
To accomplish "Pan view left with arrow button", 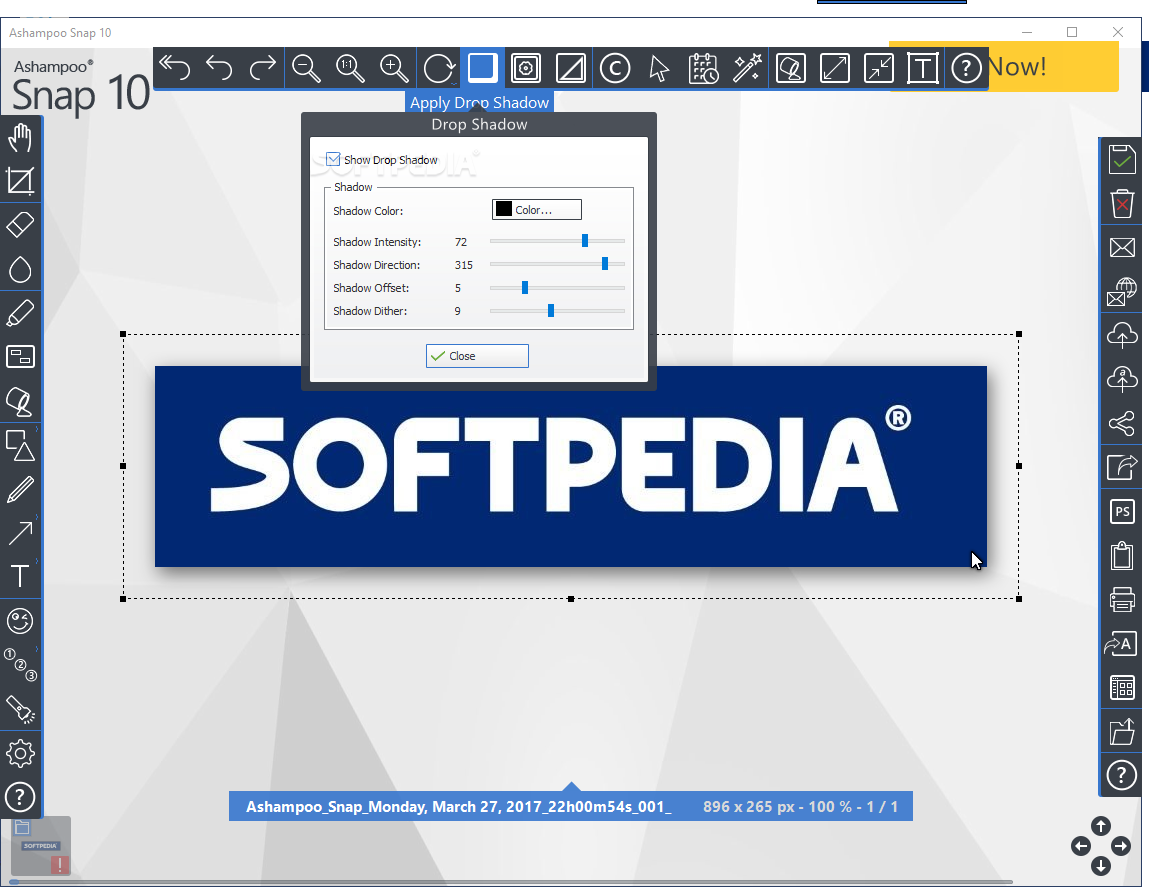I will pos(1081,847).
